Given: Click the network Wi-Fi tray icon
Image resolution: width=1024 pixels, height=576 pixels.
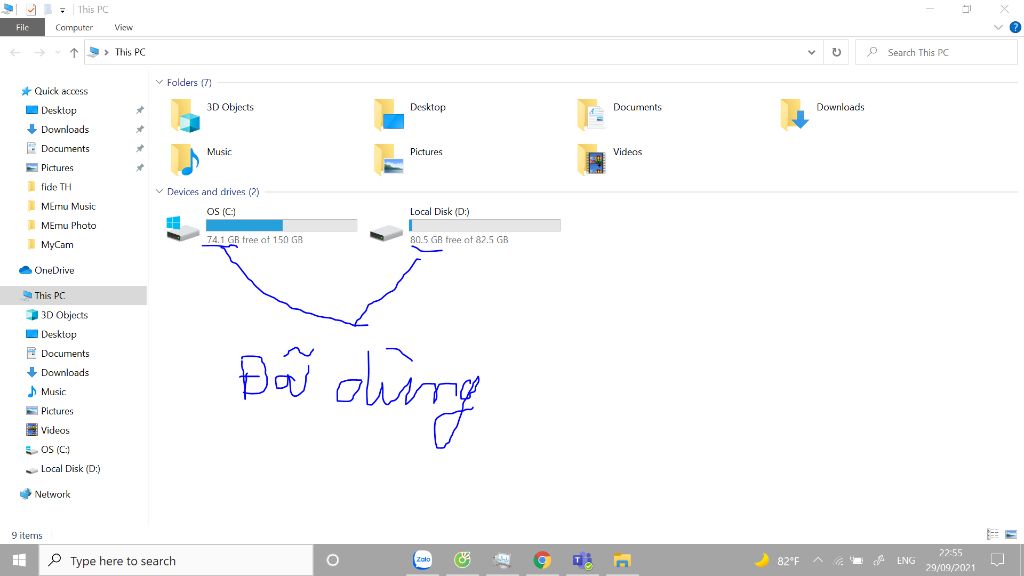Looking at the screenshot, I should point(839,560).
